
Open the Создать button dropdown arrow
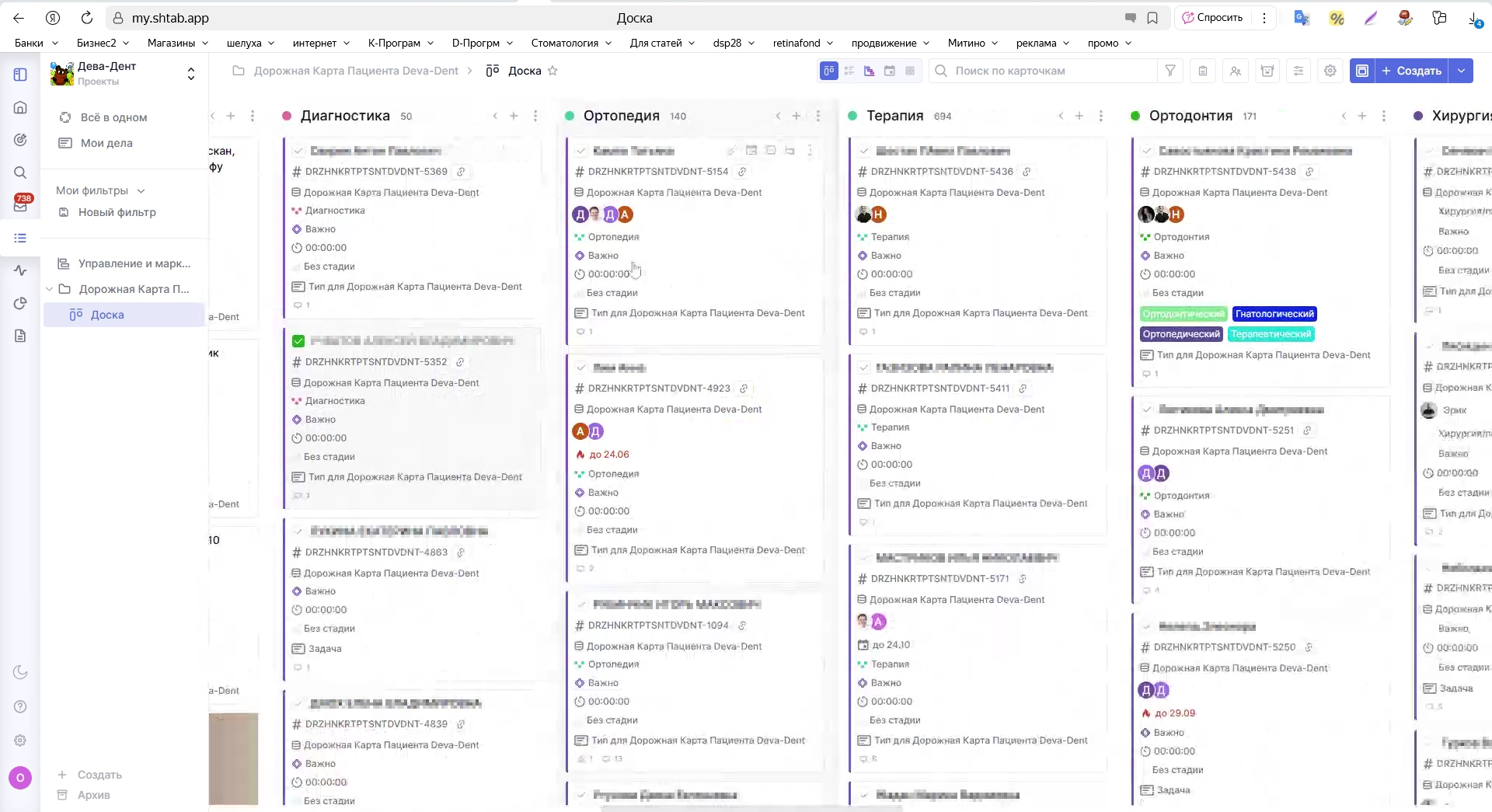[1462, 71]
